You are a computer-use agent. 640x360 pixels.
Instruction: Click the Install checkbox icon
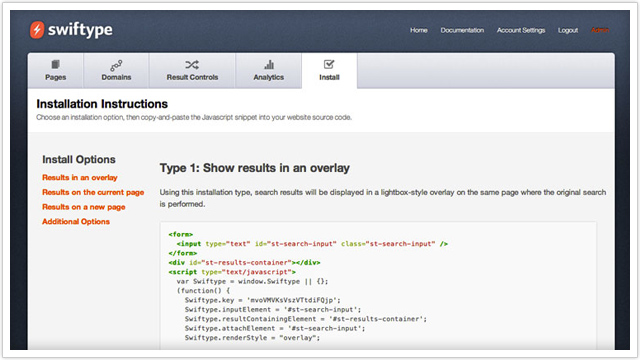click(x=329, y=64)
